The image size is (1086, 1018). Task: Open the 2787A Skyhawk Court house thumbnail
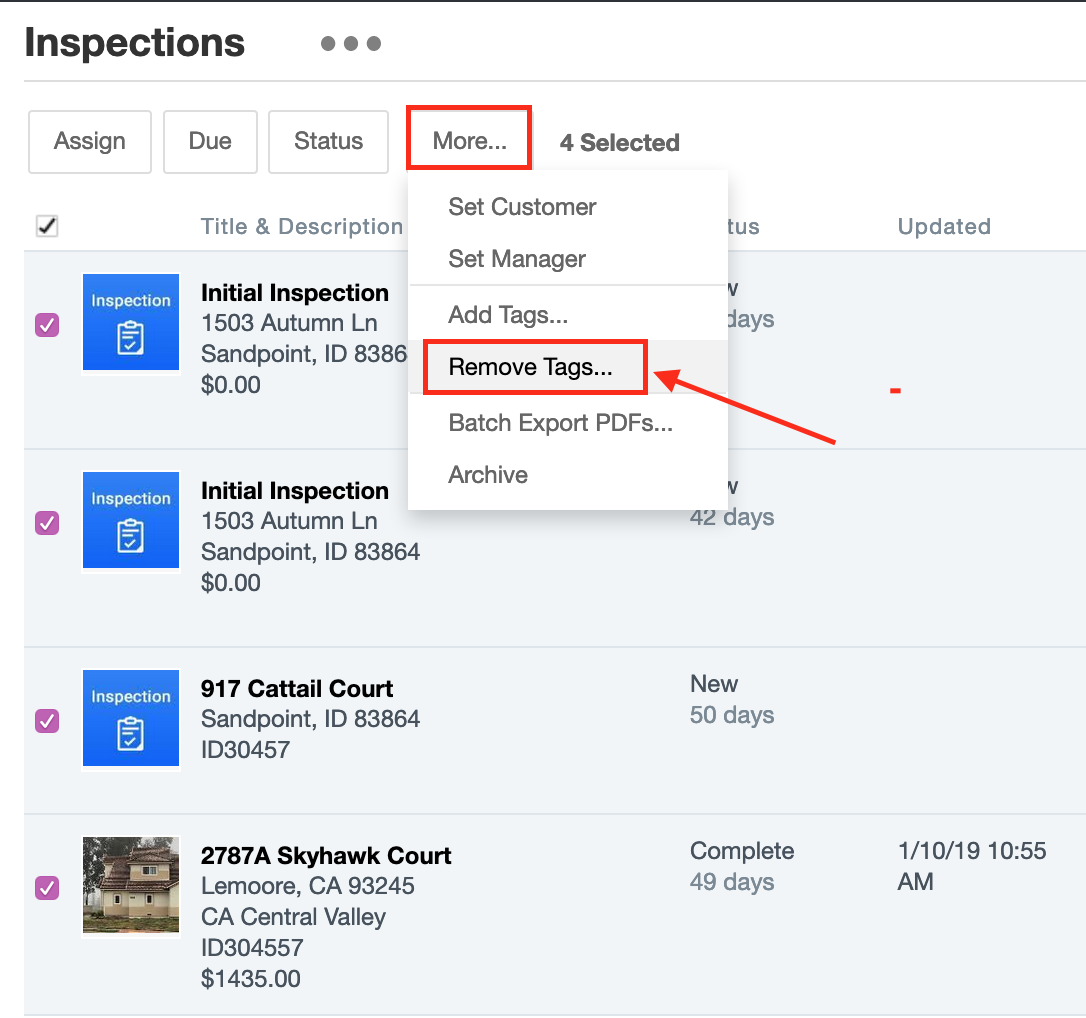[131, 886]
